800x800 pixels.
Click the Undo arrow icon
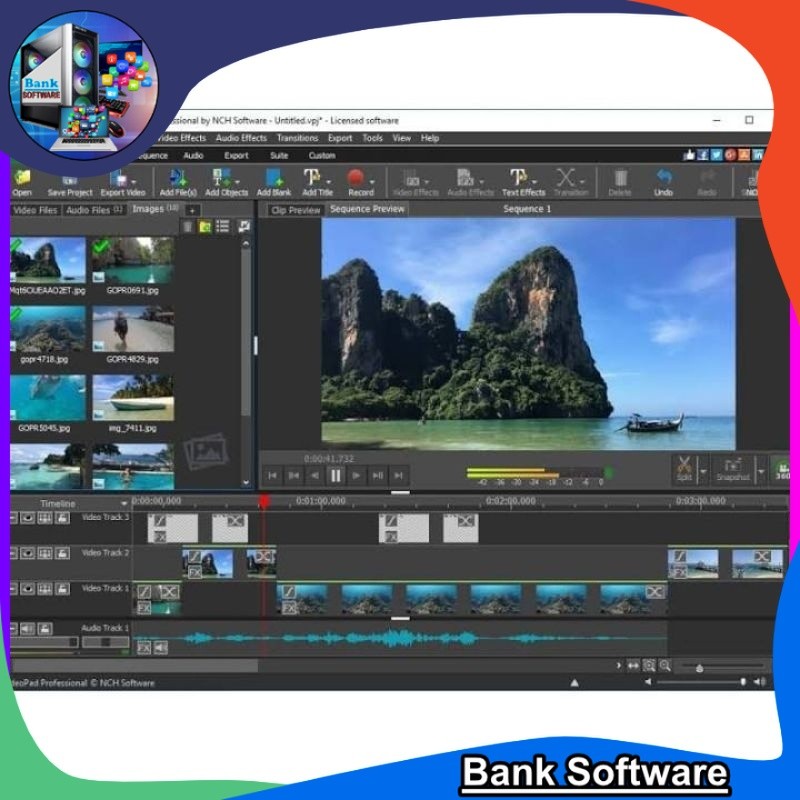click(663, 180)
